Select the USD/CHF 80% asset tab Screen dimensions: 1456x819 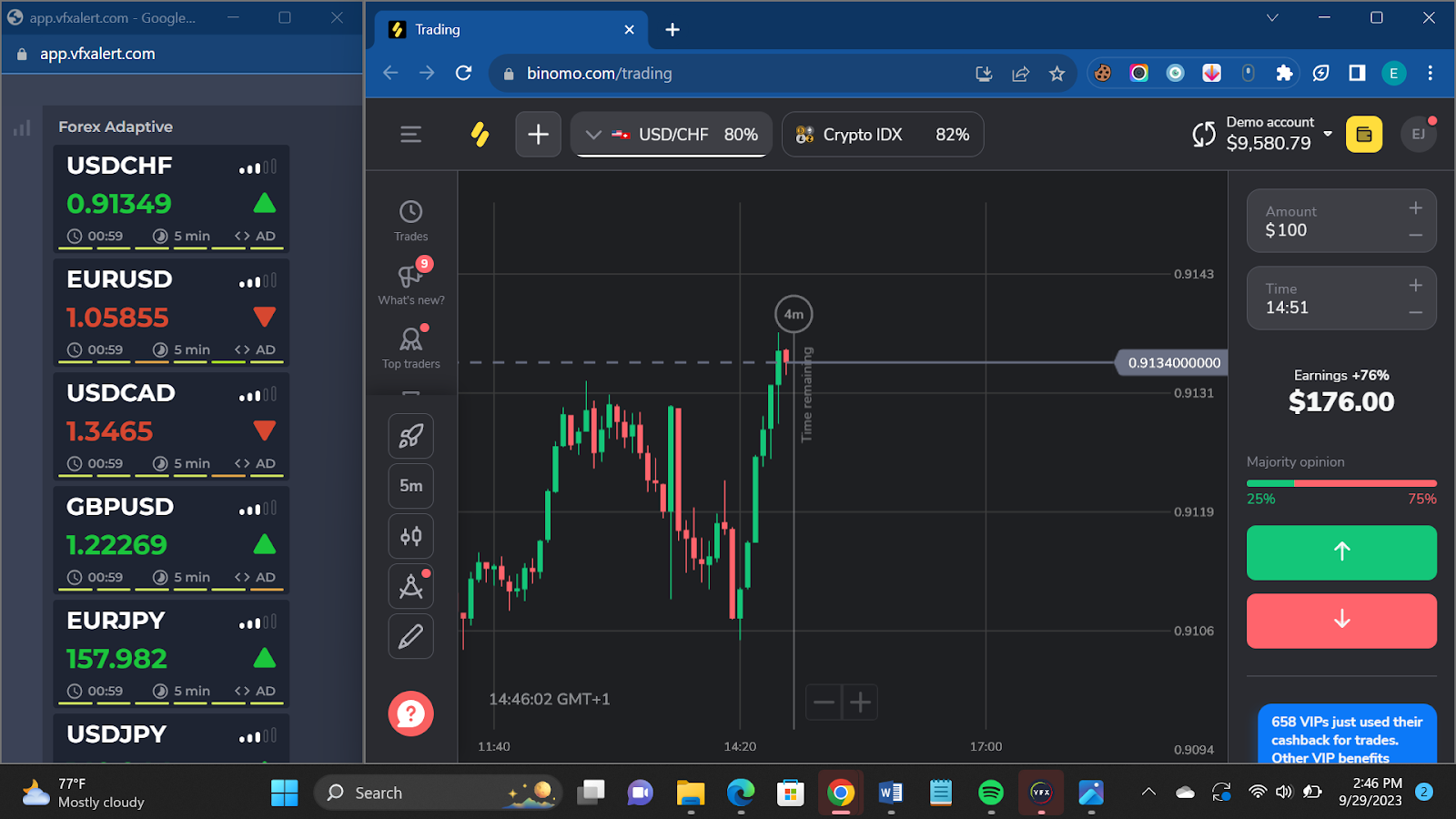click(x=672, y=135)
